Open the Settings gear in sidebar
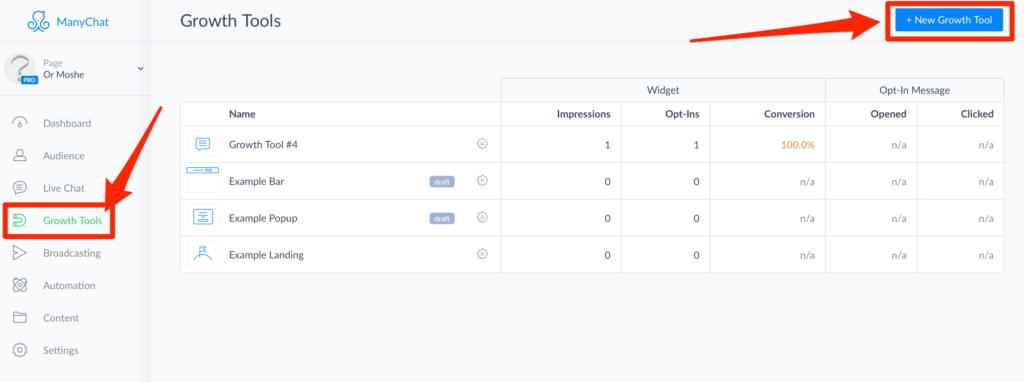Image resolution: width=1024 pixels, height=382 pixels. [x=20, y=350]
